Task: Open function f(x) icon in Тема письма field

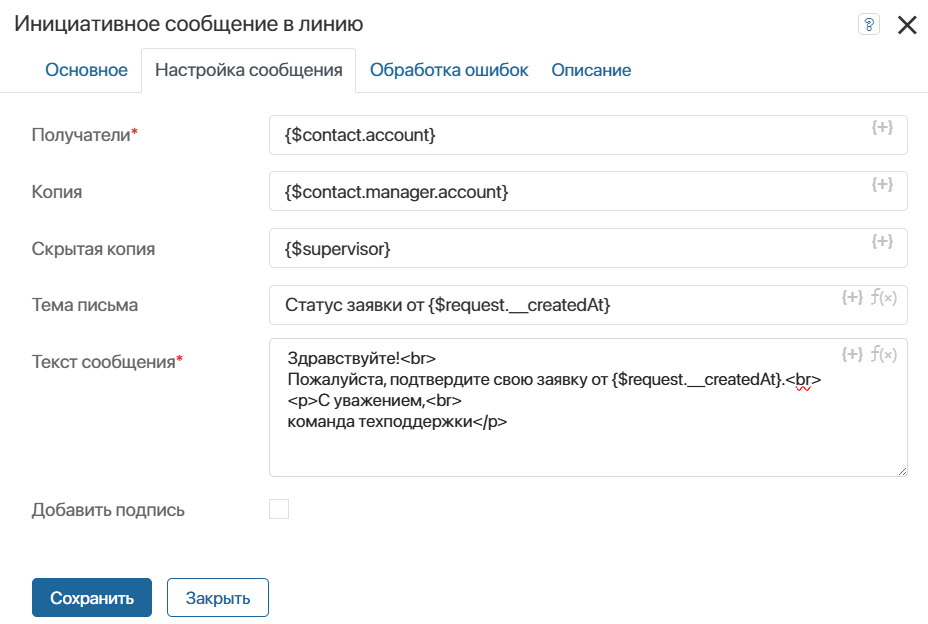Action: [x=884, y=297]
